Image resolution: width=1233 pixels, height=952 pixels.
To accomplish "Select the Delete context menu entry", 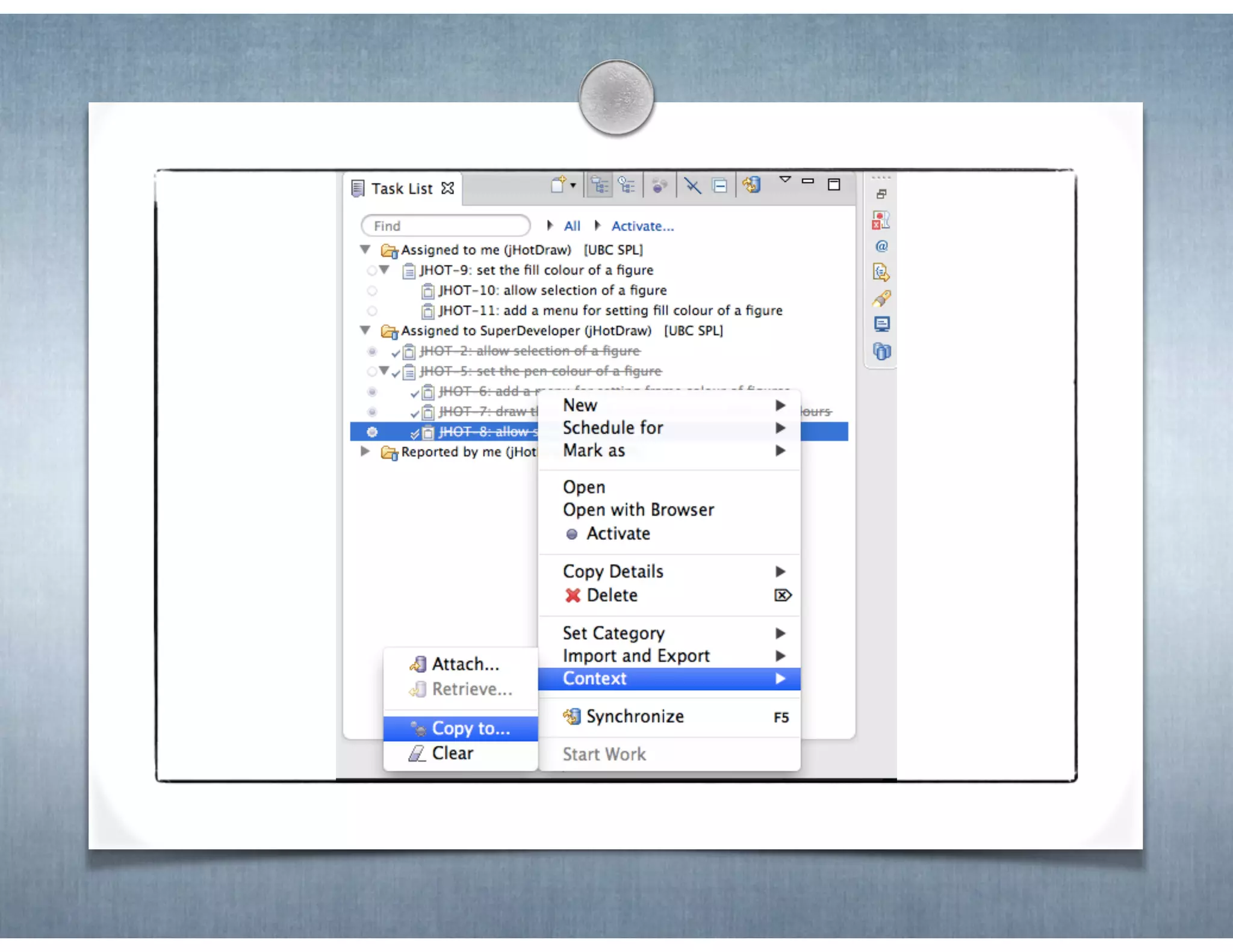I will pyautogui.click(x=612, y=595).
